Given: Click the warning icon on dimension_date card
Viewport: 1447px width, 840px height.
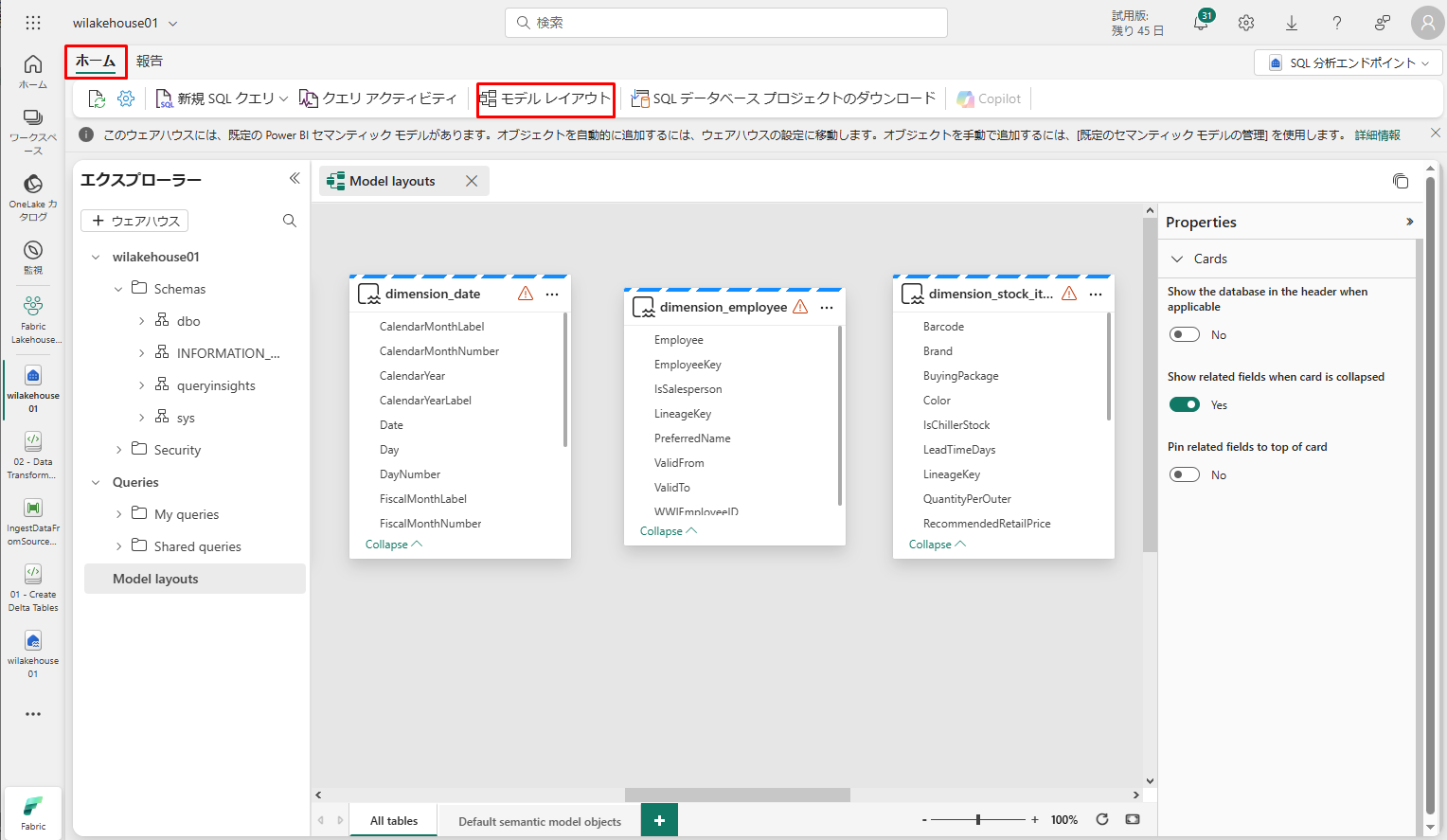Looking at the screenshot, I should click(x=526, y=294).
